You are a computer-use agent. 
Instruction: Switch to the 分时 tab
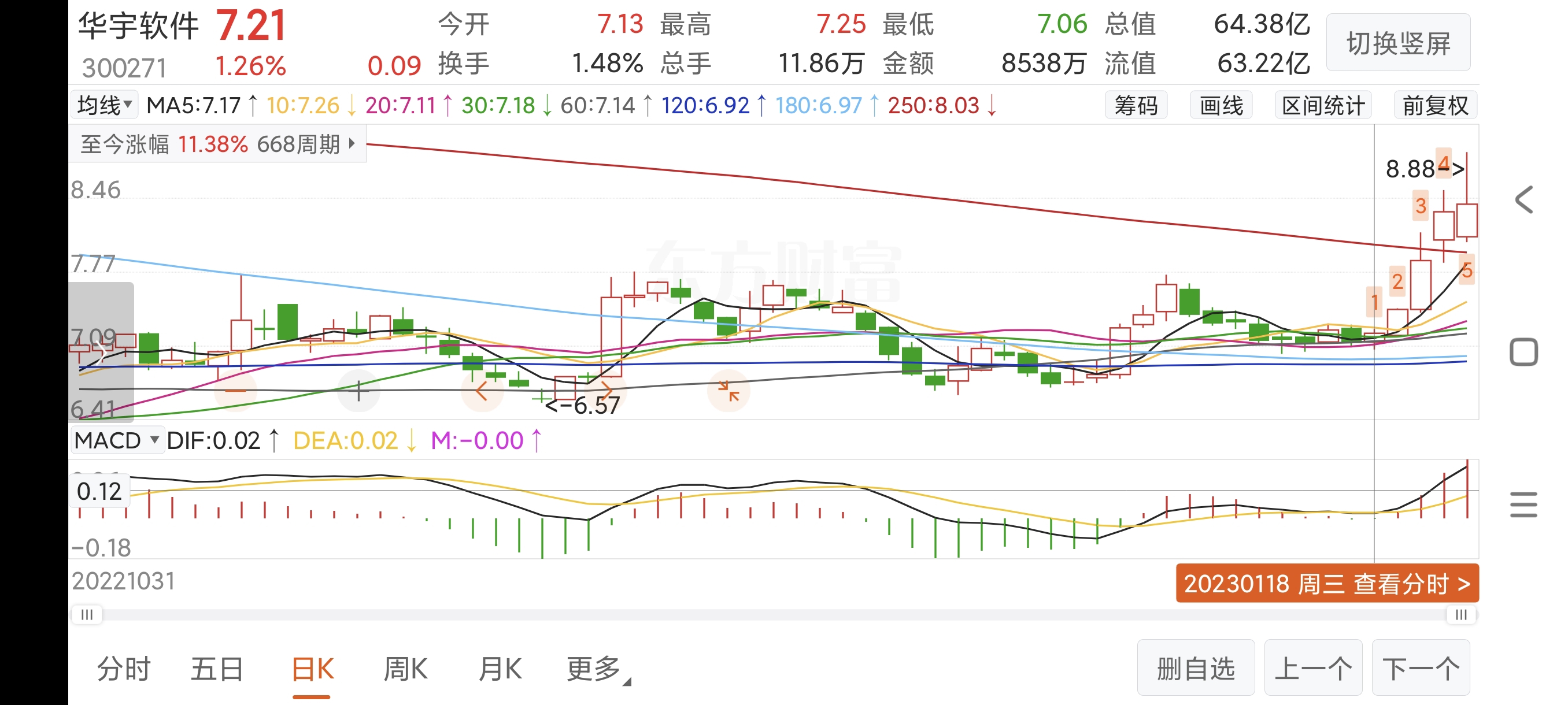pos(124,670)
